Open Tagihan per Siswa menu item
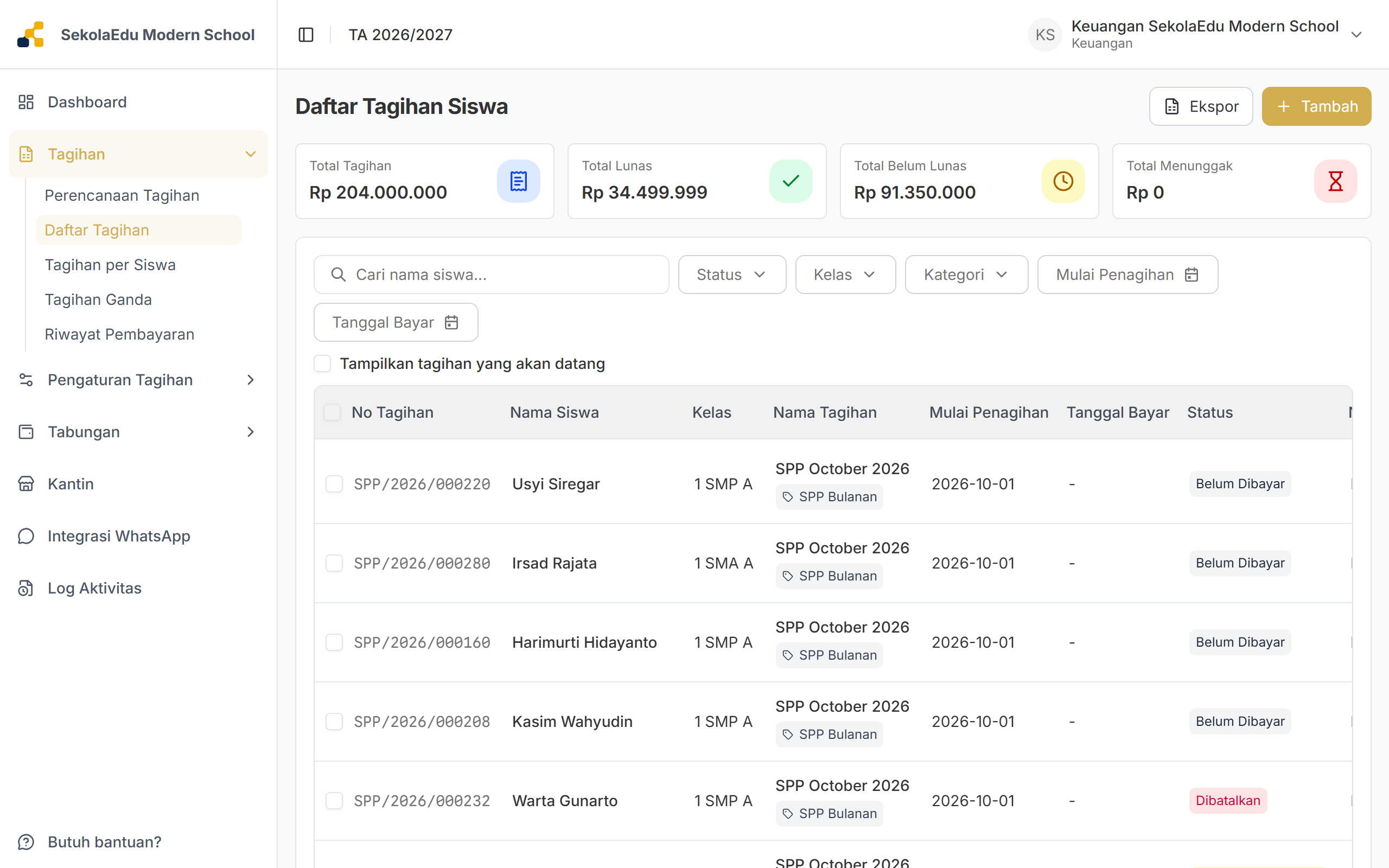 coord(110,265)
